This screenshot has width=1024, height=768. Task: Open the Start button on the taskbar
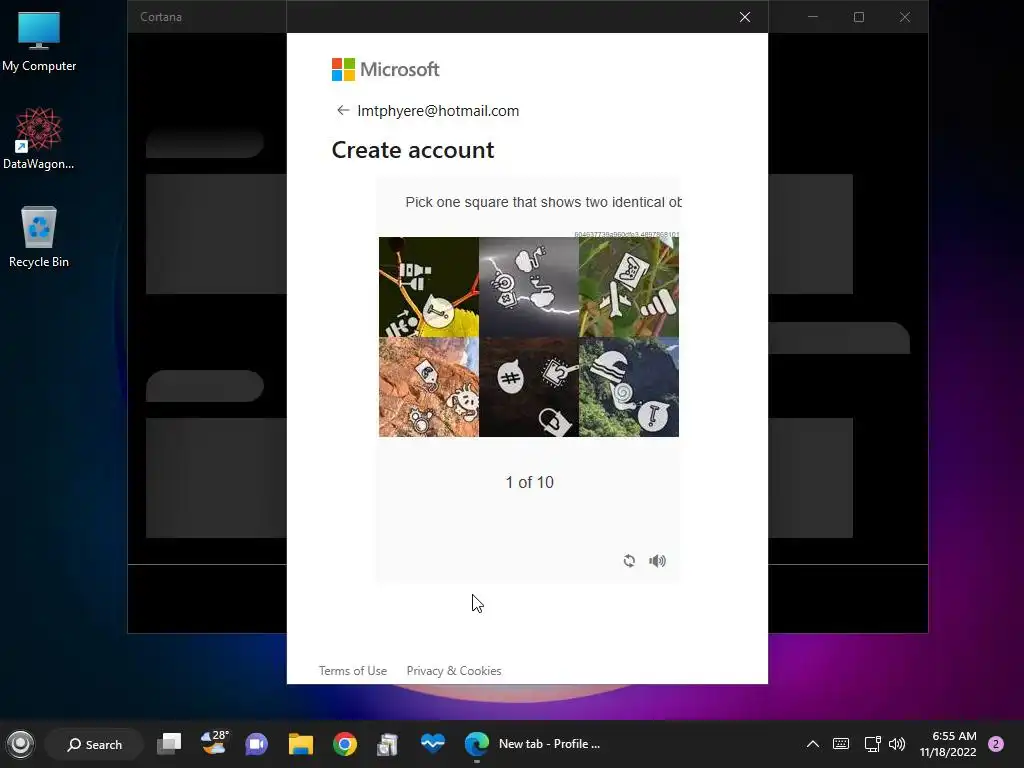[x=20, y=744]
